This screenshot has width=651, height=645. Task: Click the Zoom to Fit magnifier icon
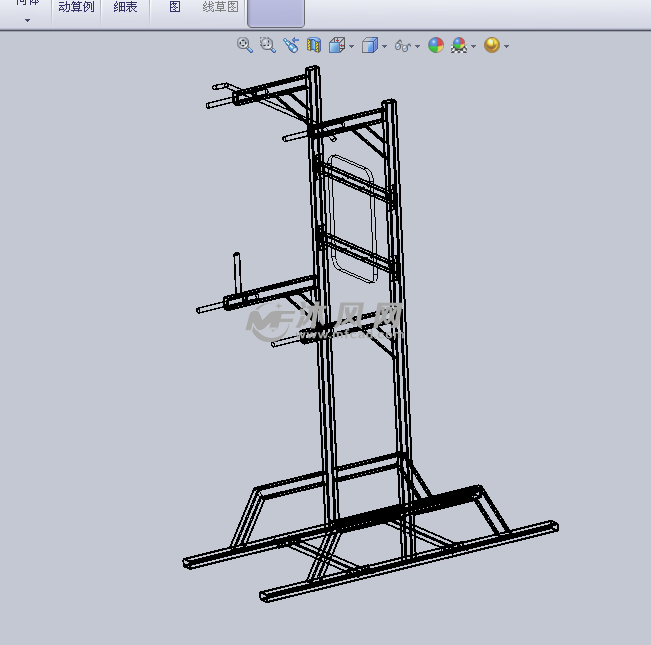coord(245,45)
